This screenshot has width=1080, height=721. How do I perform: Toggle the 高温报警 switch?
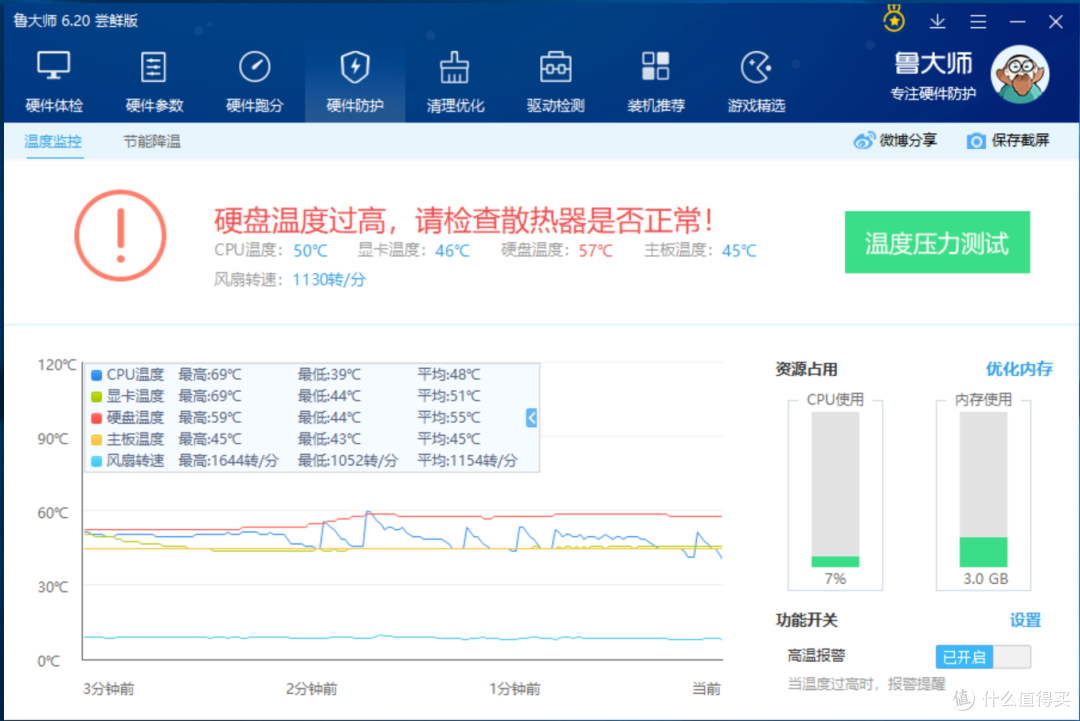tap(983, 657)
